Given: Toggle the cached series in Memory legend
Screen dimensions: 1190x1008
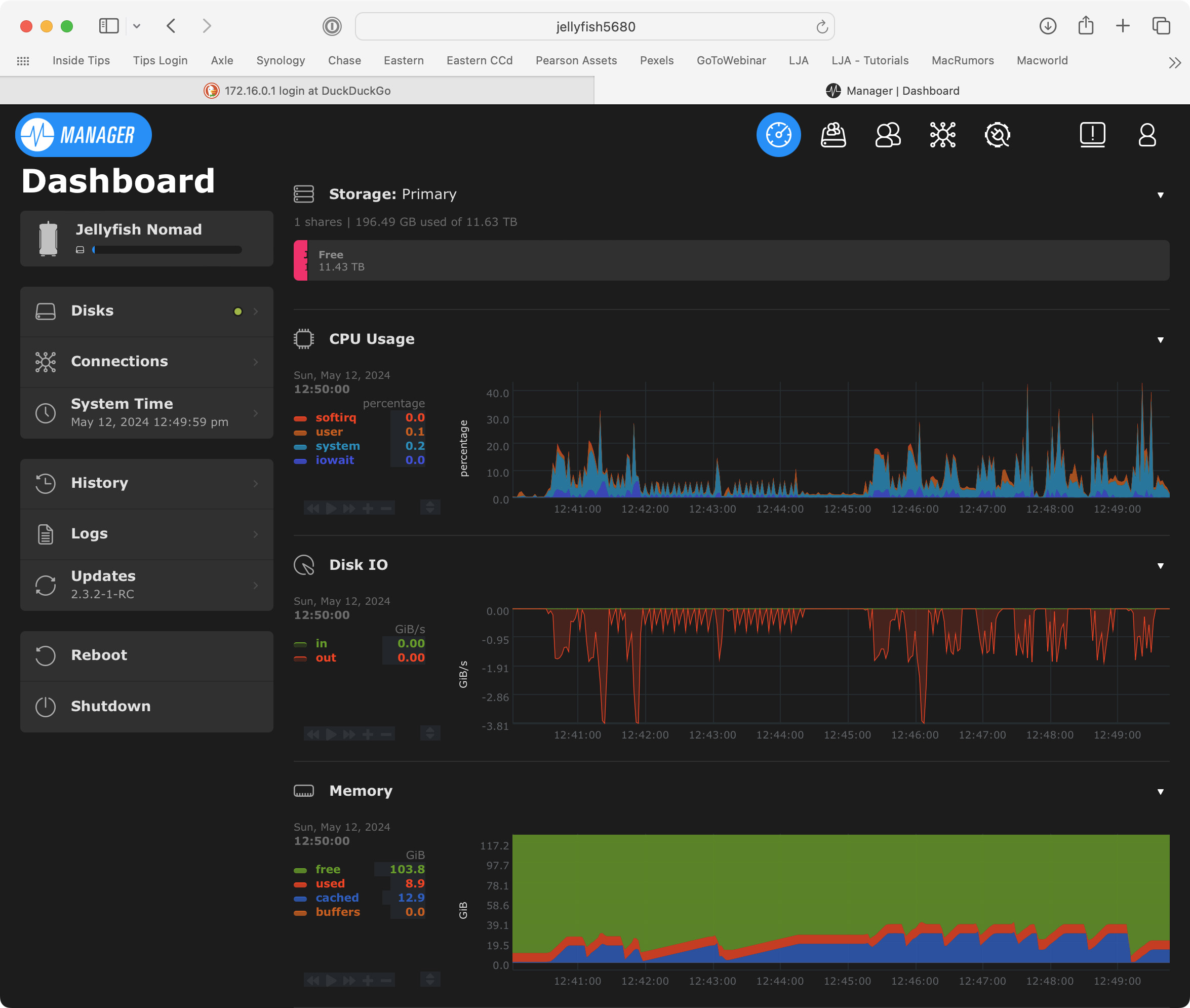Looking at the screenshot, I should pos(337,898).
